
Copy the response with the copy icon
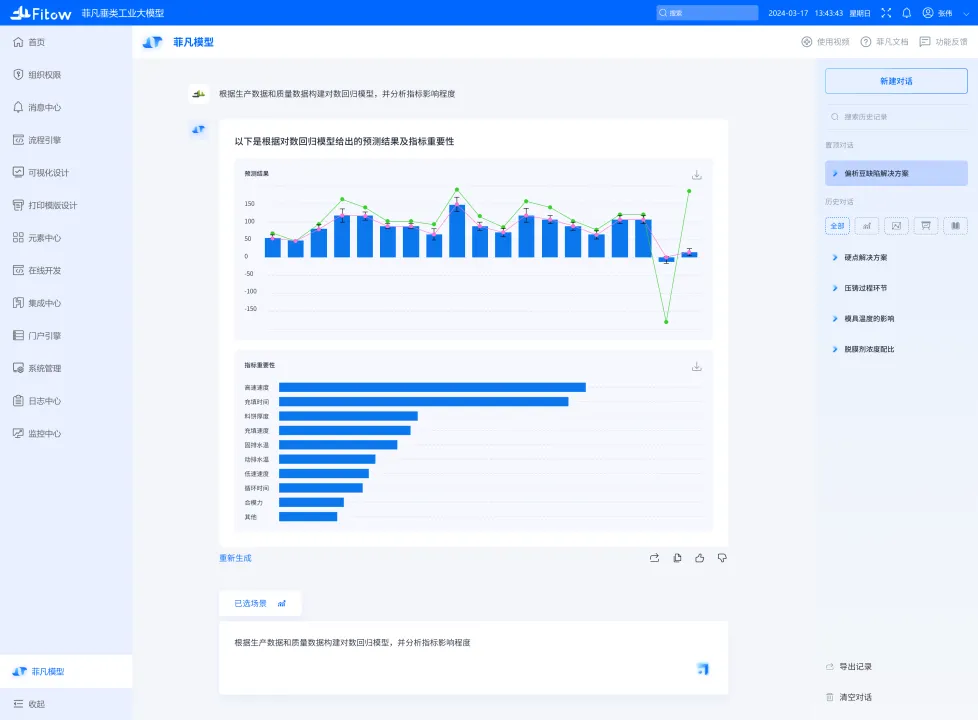pyautogui.click(x=677, y=558)
